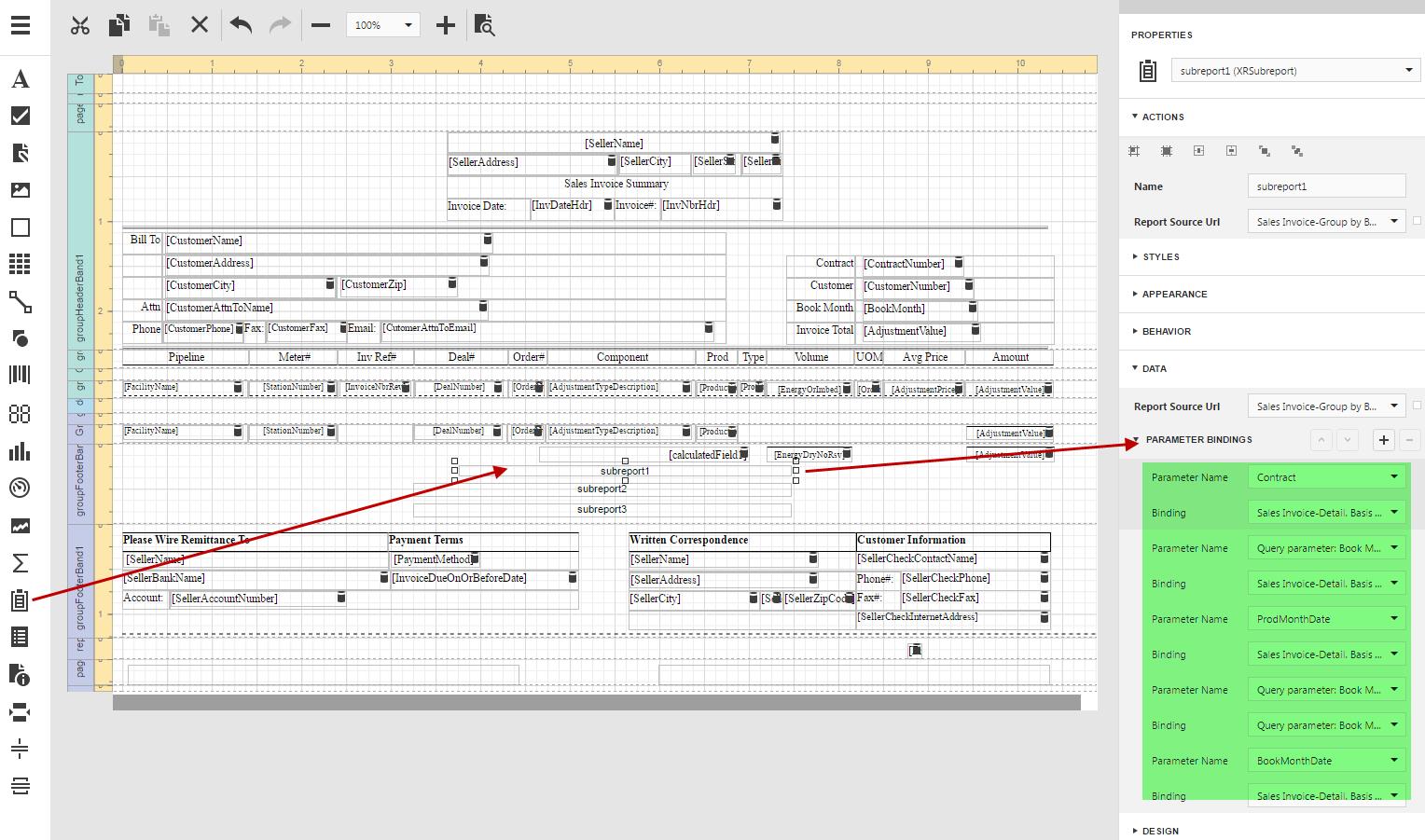Select the Barcode tool in toolbox

click(20, 375)
